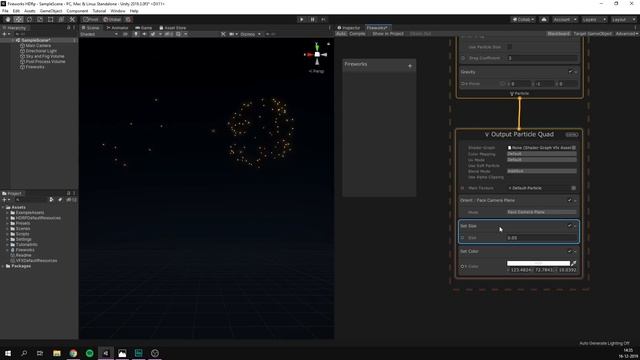Open the Account dropdown
Viewport: 640px width, 360px height.
click(565, 19)
